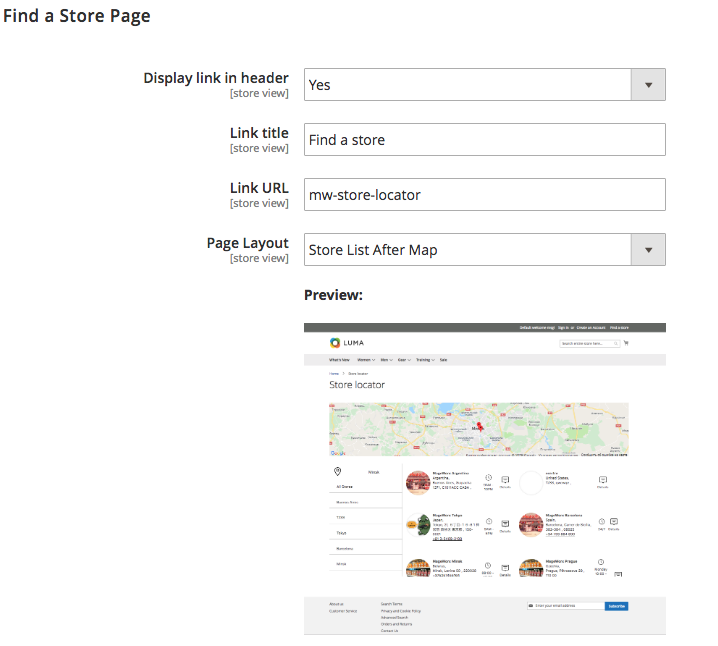
Task: Click the store locator preview image
Action: point(484,479)
